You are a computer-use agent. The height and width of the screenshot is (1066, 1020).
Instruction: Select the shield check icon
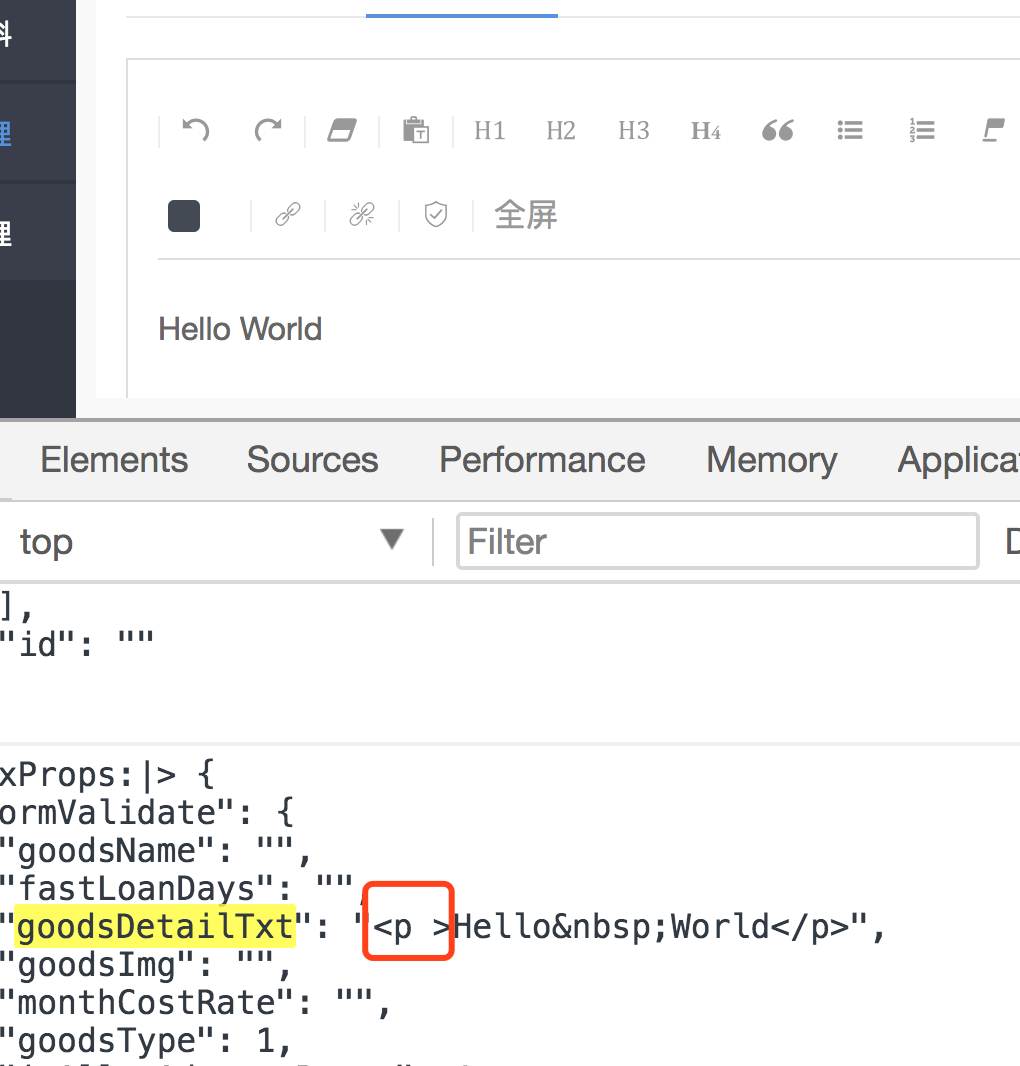pos(436,215)
